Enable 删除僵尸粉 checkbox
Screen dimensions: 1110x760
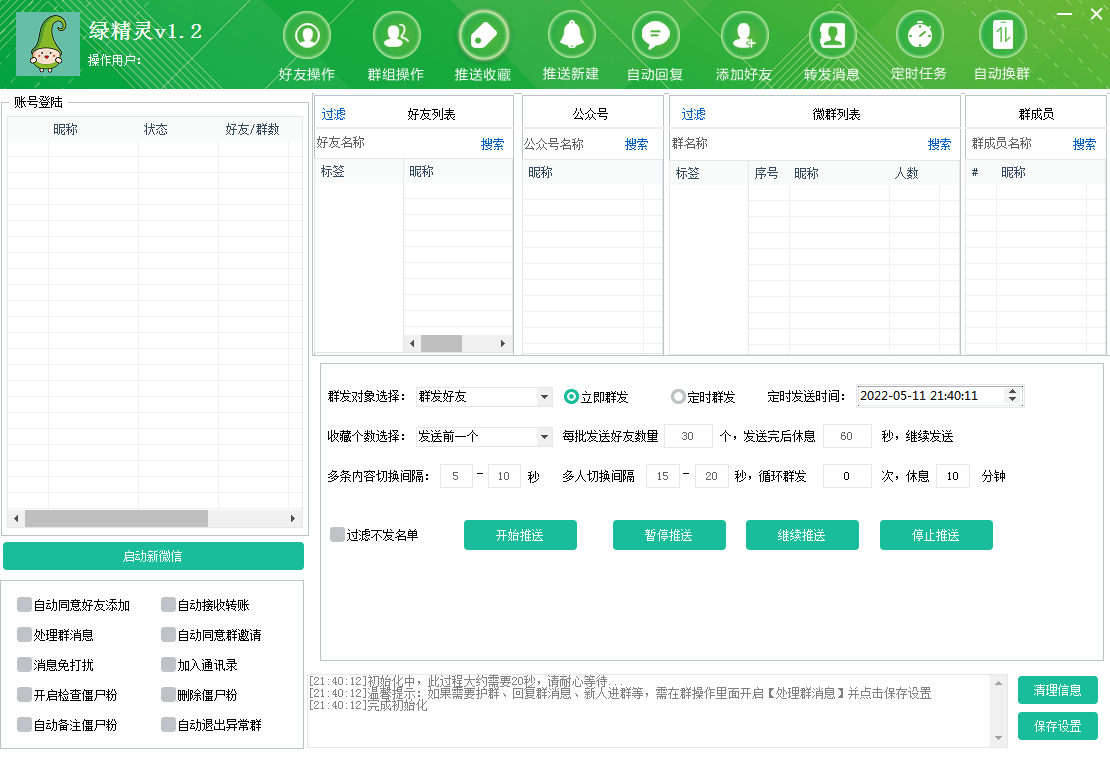click(168, 695)
